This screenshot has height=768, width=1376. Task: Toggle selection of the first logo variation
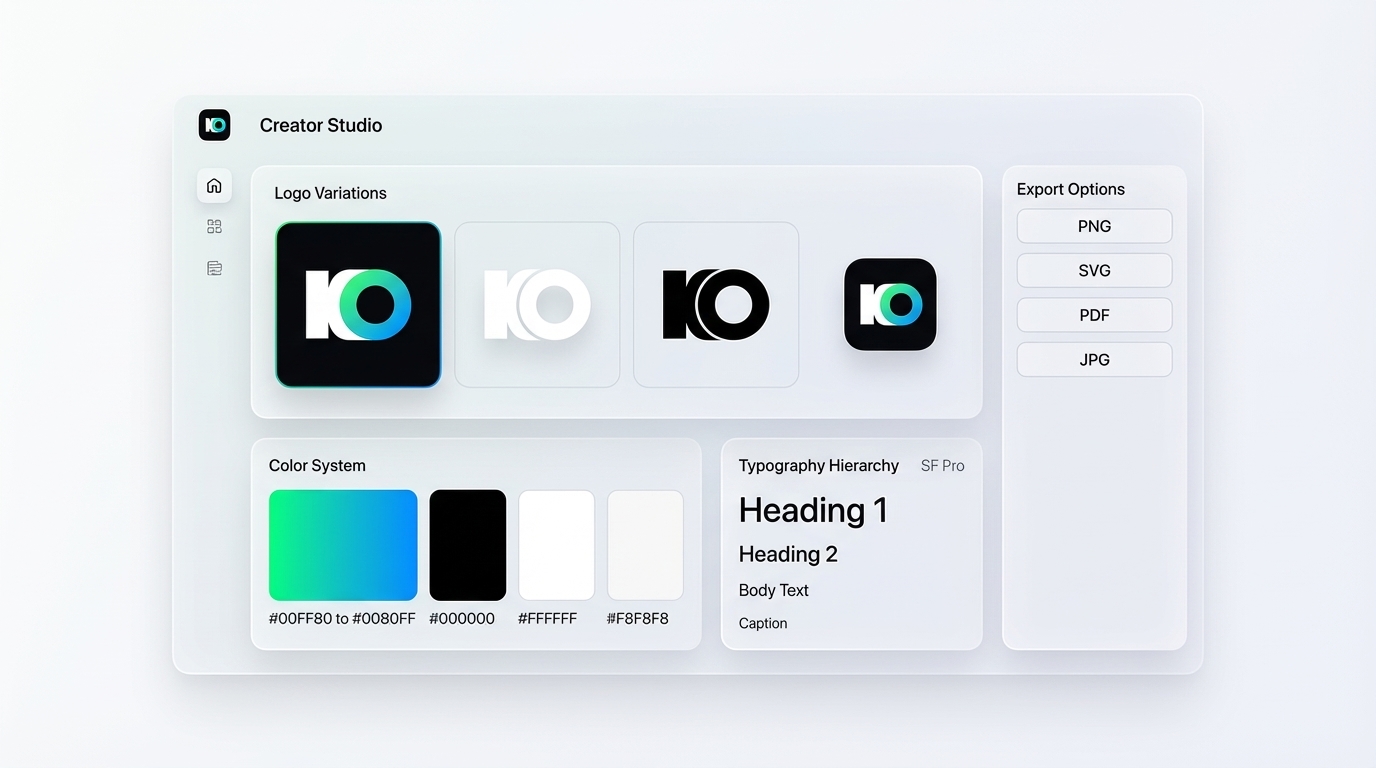coord(357,304)
